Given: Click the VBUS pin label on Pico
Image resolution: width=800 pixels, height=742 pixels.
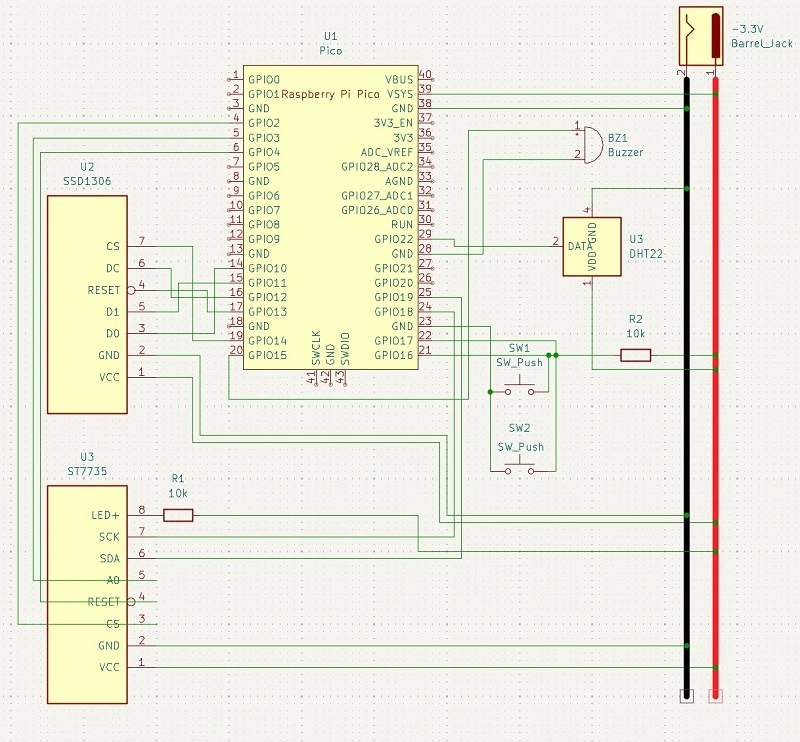Looking at the screenshot, I should [x=399, y=79].
